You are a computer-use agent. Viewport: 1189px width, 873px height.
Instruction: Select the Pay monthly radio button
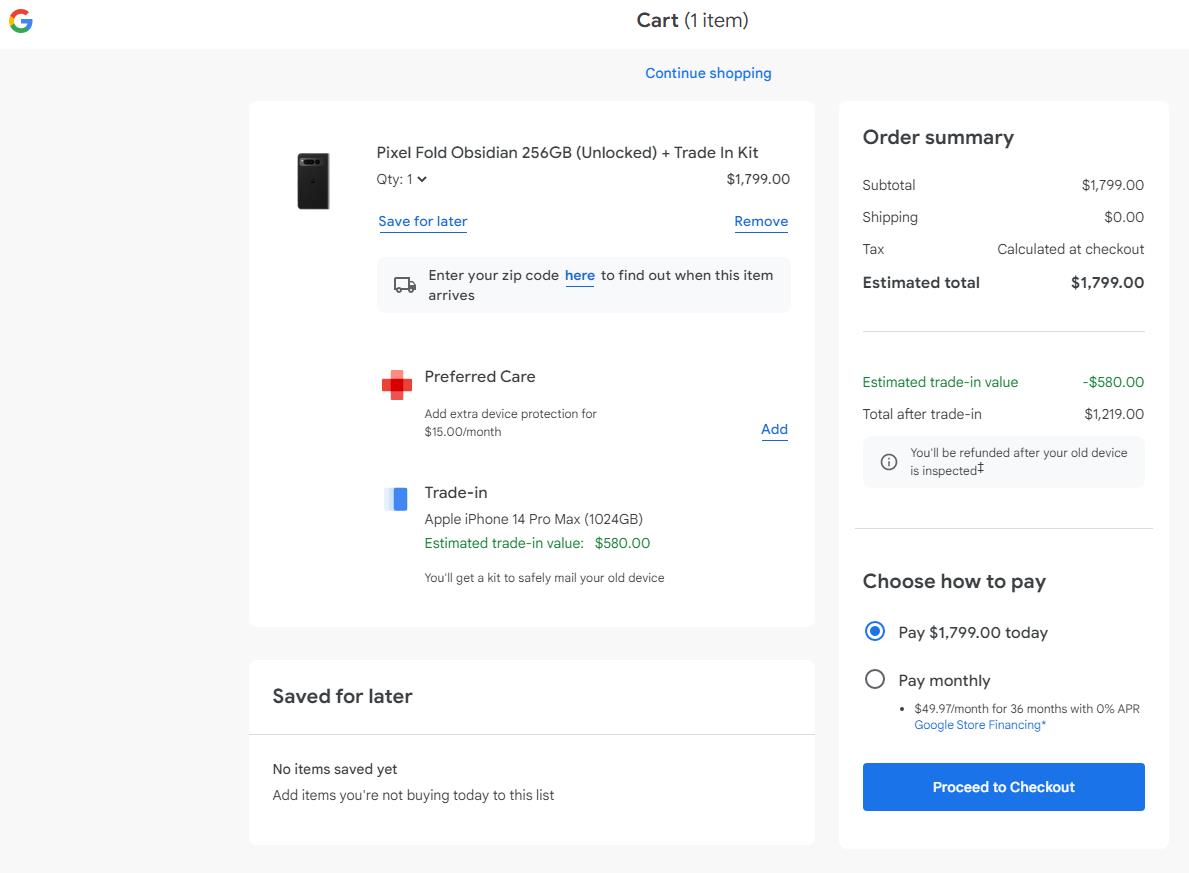coord(875,679)
